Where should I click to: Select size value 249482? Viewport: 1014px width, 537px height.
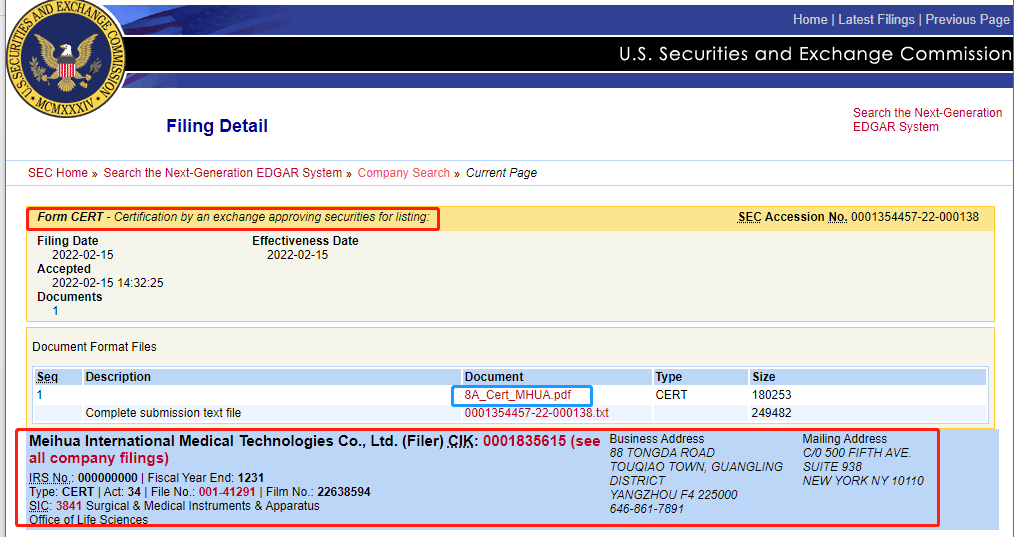[x=771, y=413]
